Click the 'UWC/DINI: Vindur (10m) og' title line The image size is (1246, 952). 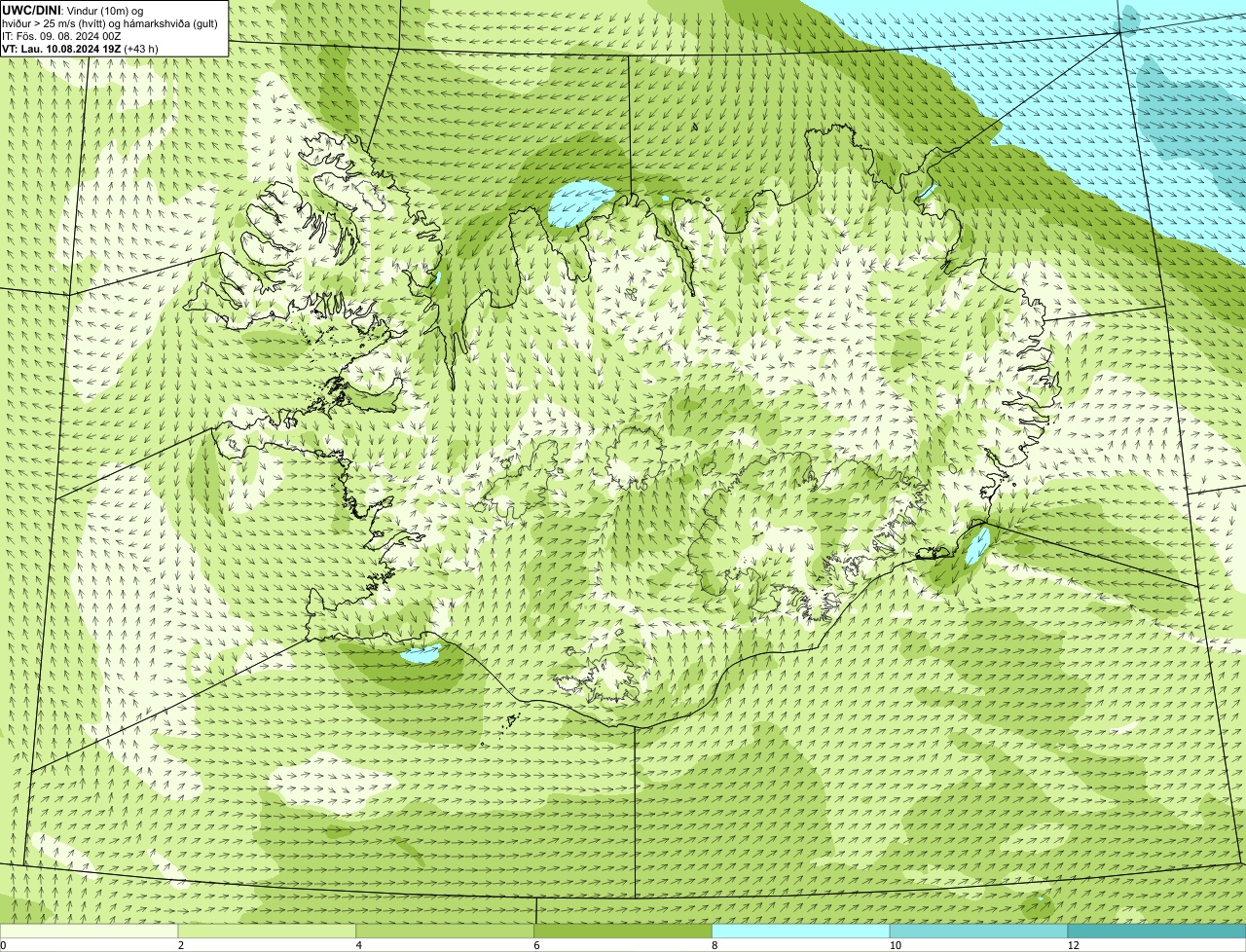pos(73,10)
